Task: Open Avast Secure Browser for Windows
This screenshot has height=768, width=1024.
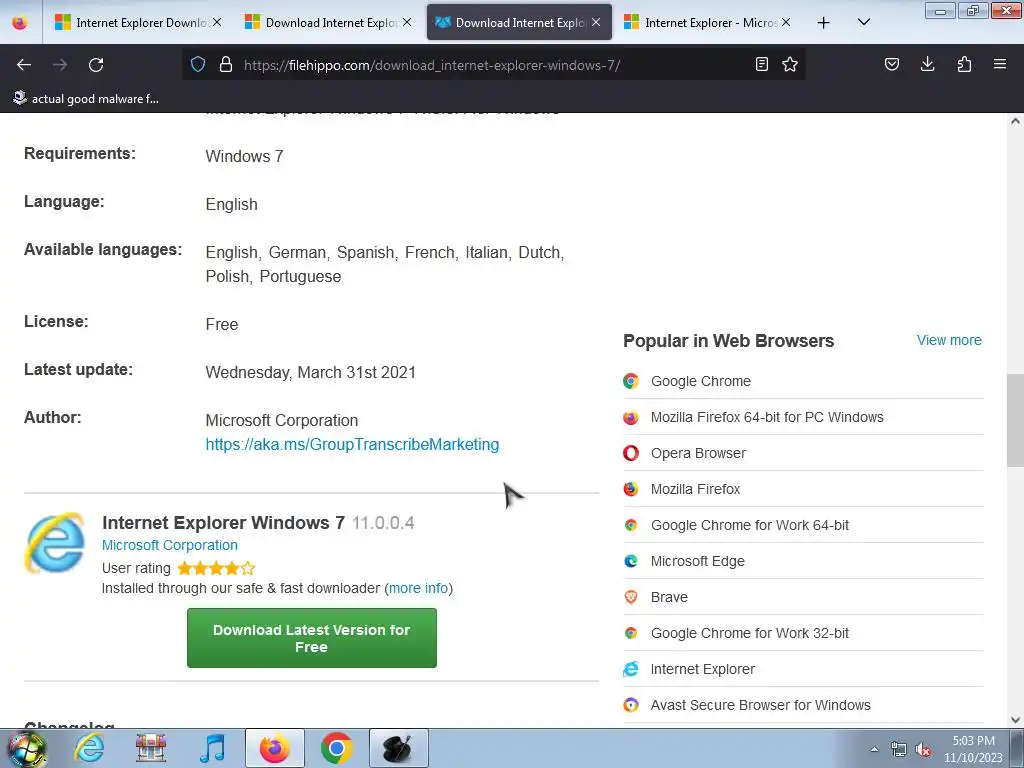Action: pyautogui.click(x=760, y=705)
